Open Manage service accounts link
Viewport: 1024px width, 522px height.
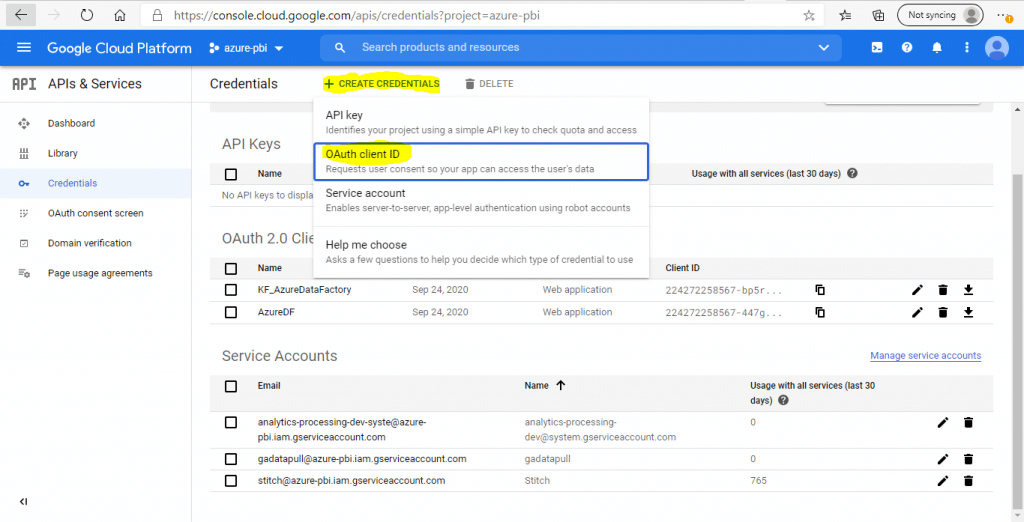coord(925,355)
